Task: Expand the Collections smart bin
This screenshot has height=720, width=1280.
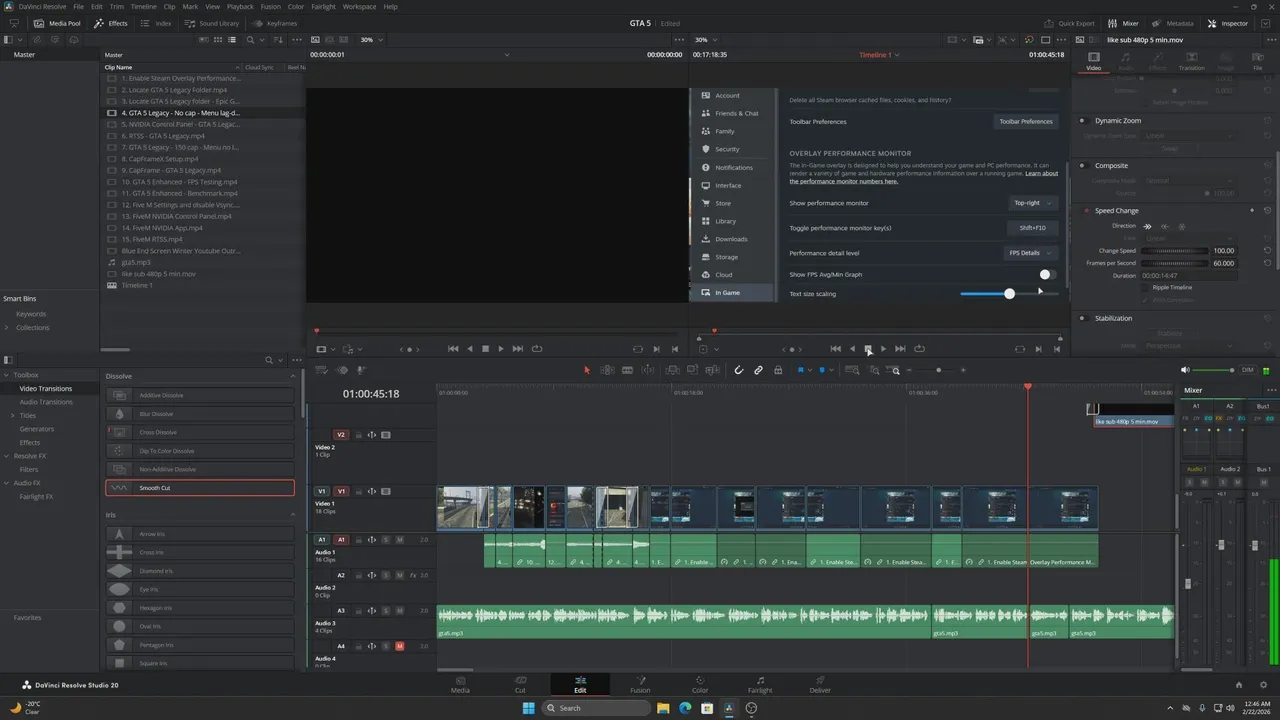Action: point(6,327)
